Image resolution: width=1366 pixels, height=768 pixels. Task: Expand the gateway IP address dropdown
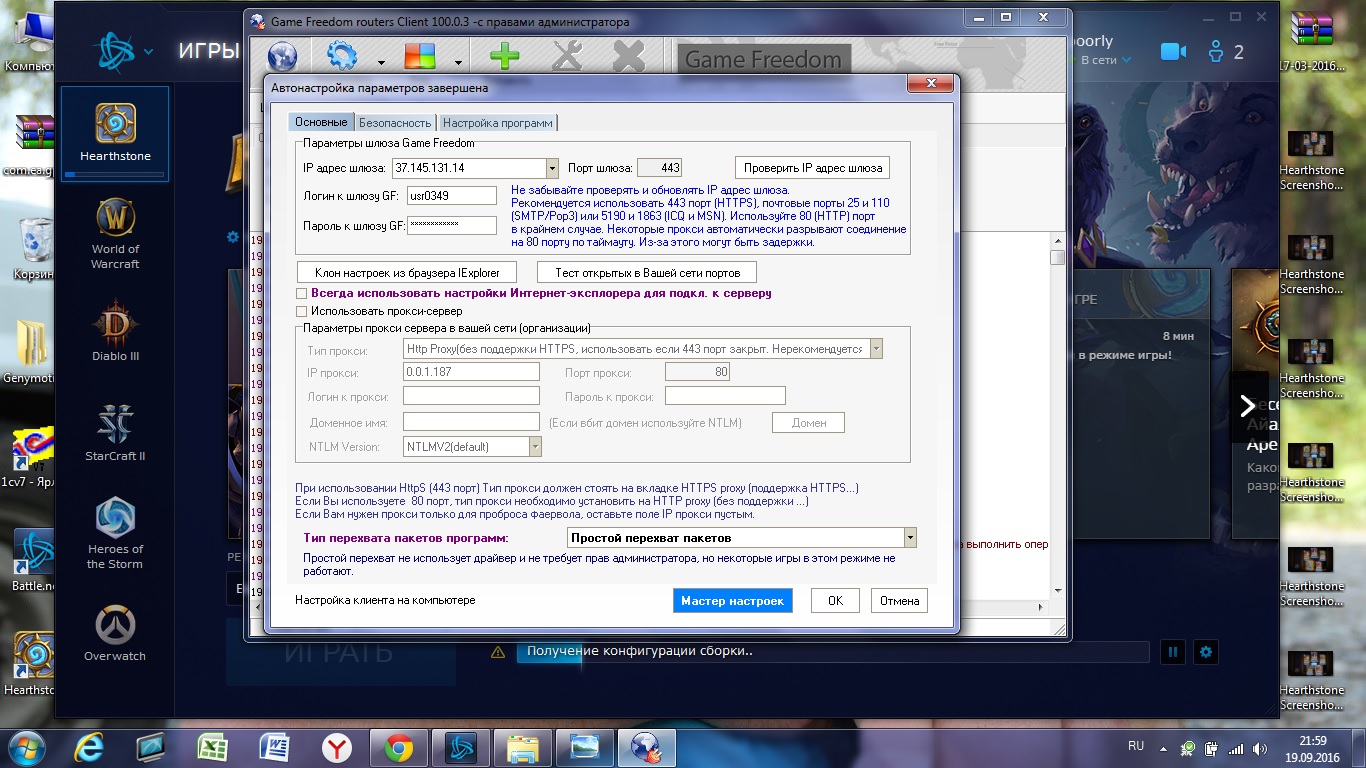552,168
